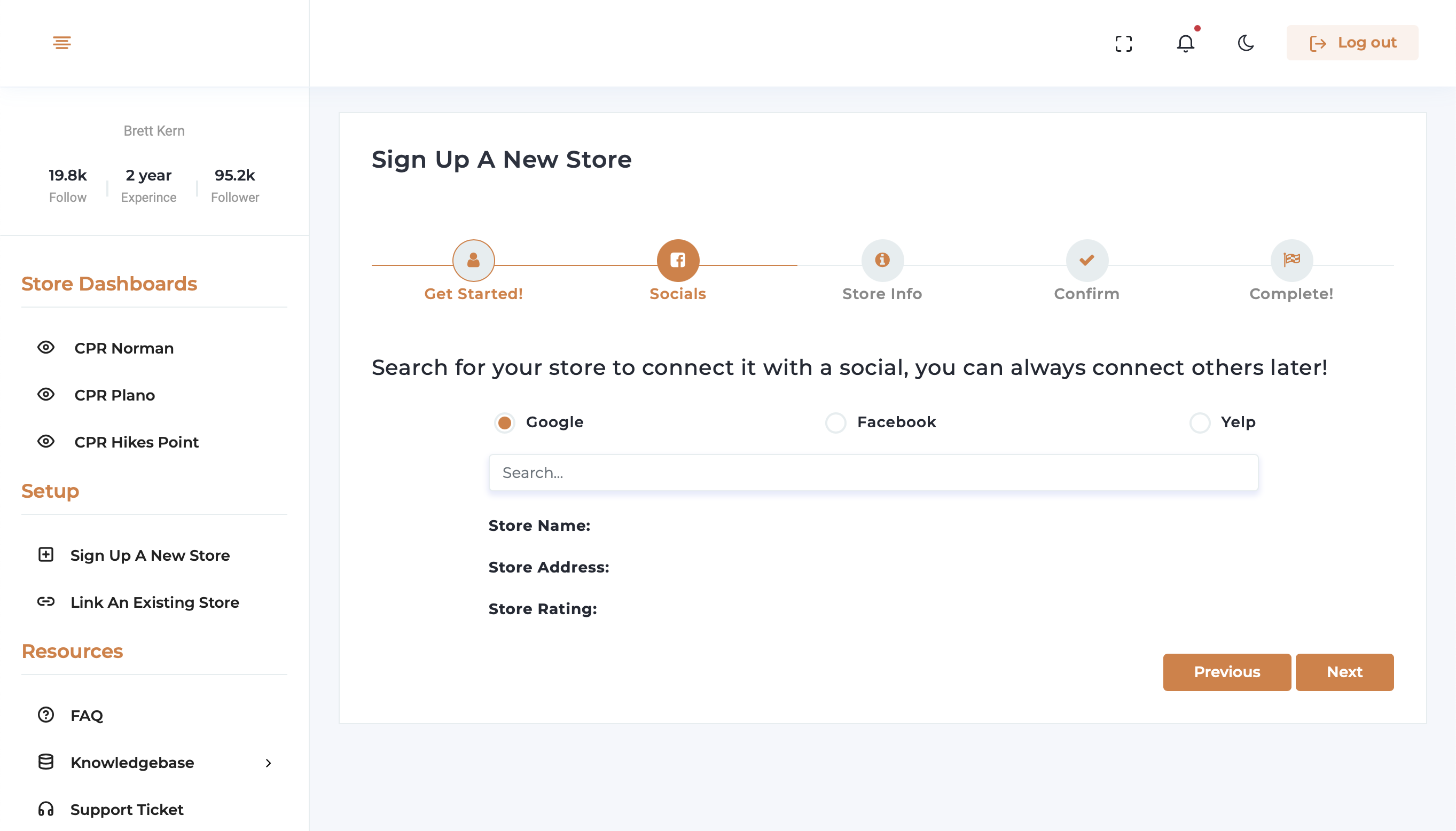The width and height of the screenshot is (1456, 831).
Task: Click the Store Address: label
Action: click(549, 567)
